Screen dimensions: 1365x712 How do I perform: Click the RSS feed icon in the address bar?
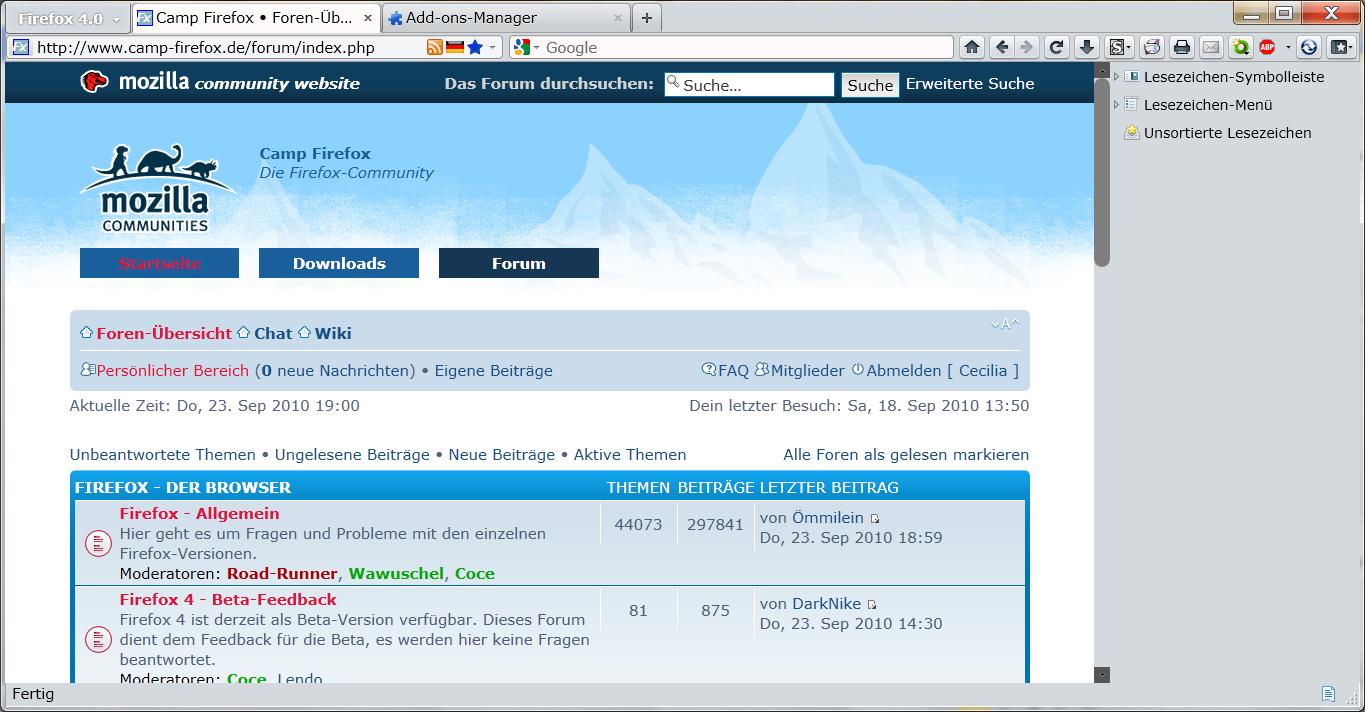coord(435,47)
